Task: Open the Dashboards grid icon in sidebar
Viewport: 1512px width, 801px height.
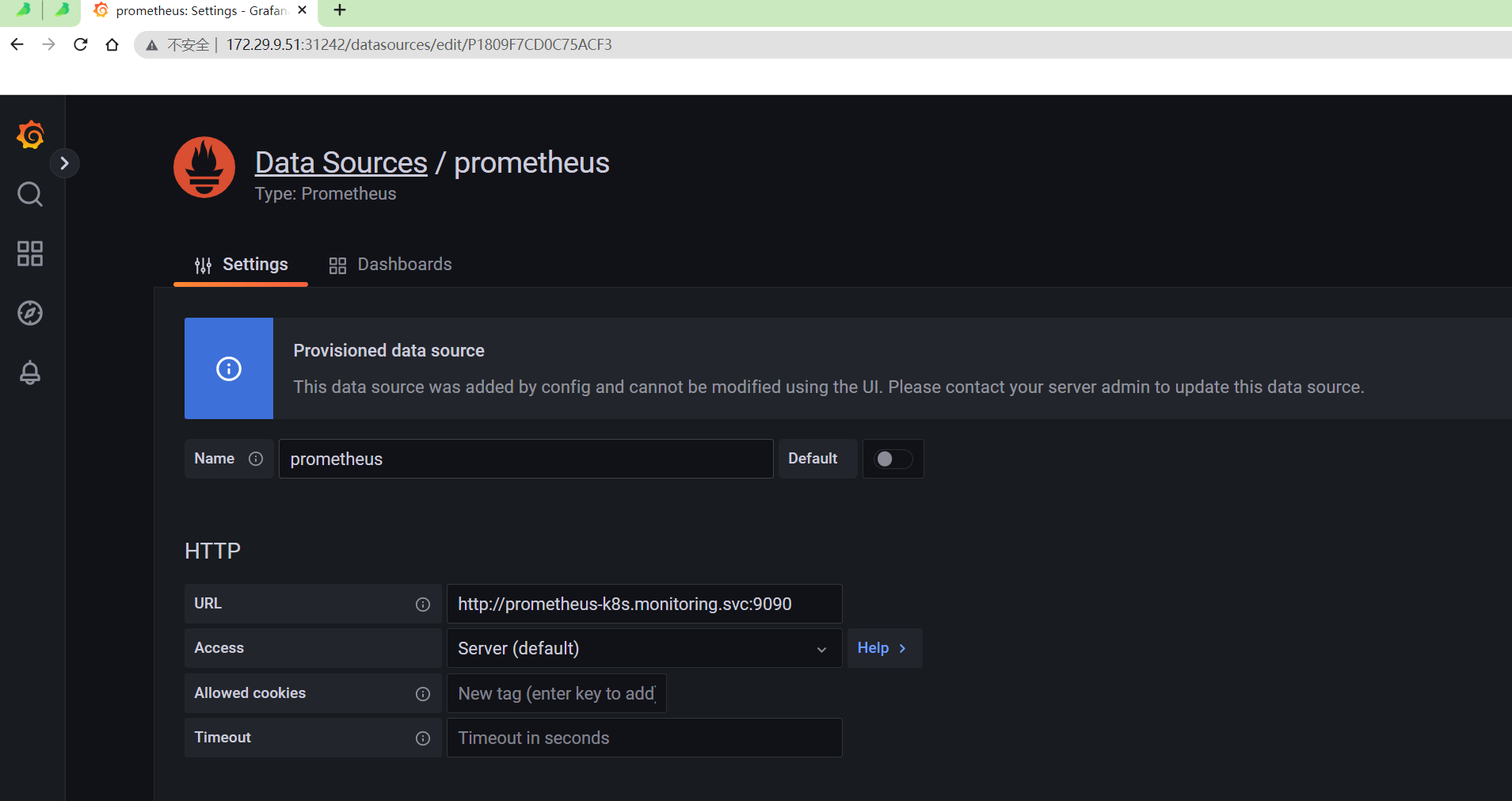Action: [x=30, y=254]
